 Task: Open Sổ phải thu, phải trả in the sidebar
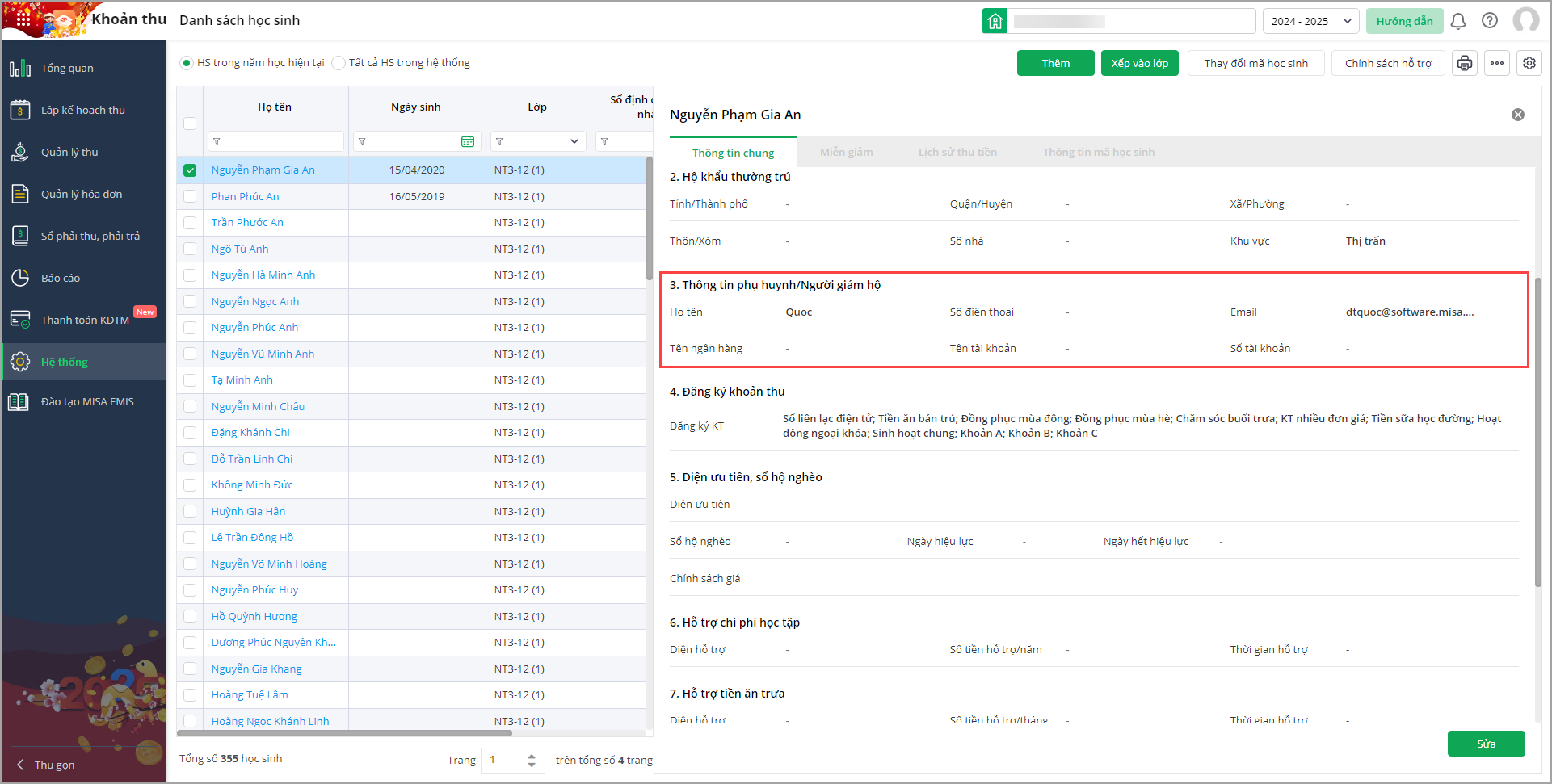(84, 236)
